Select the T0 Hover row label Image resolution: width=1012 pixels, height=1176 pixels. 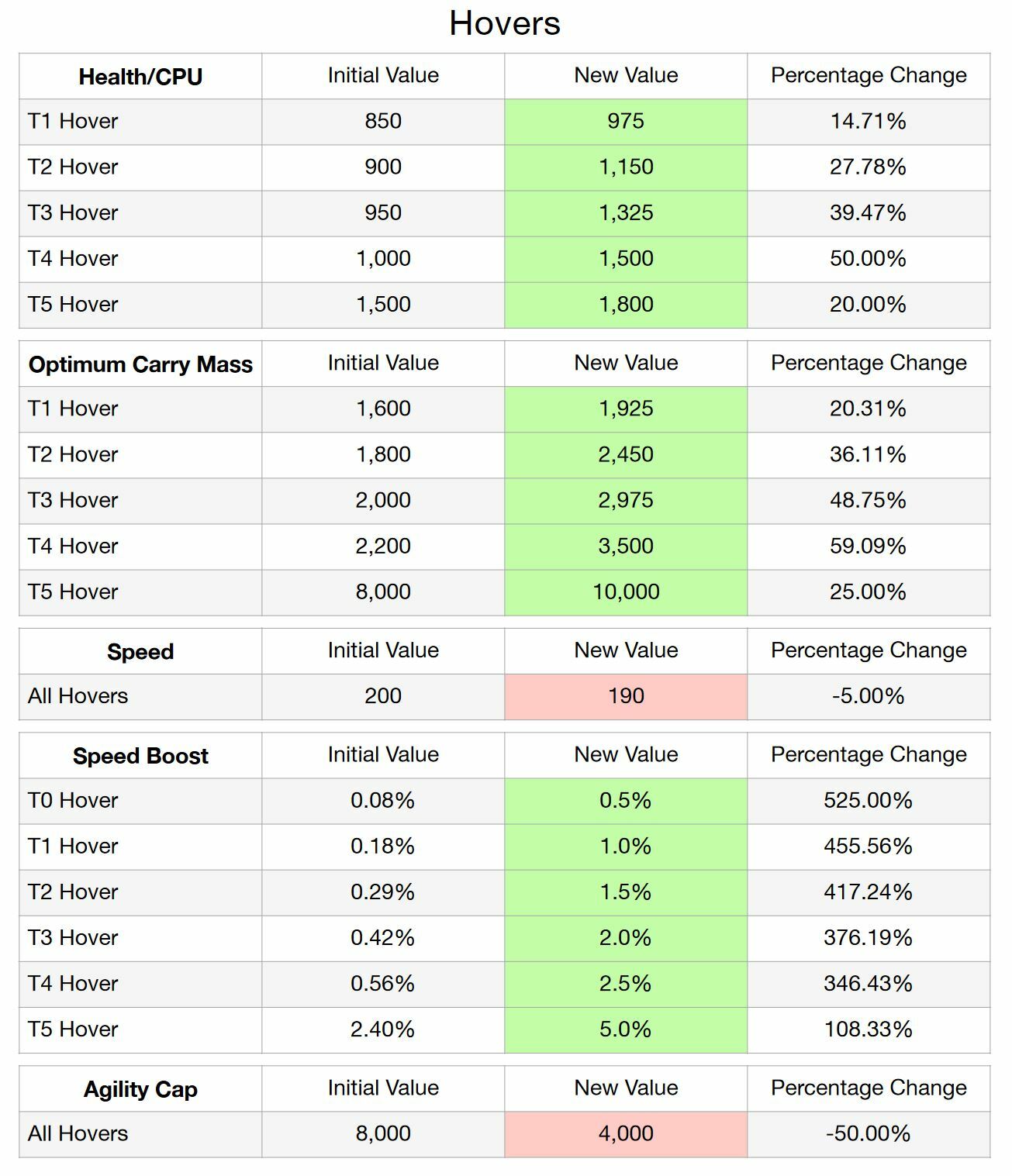click(74, 801)
